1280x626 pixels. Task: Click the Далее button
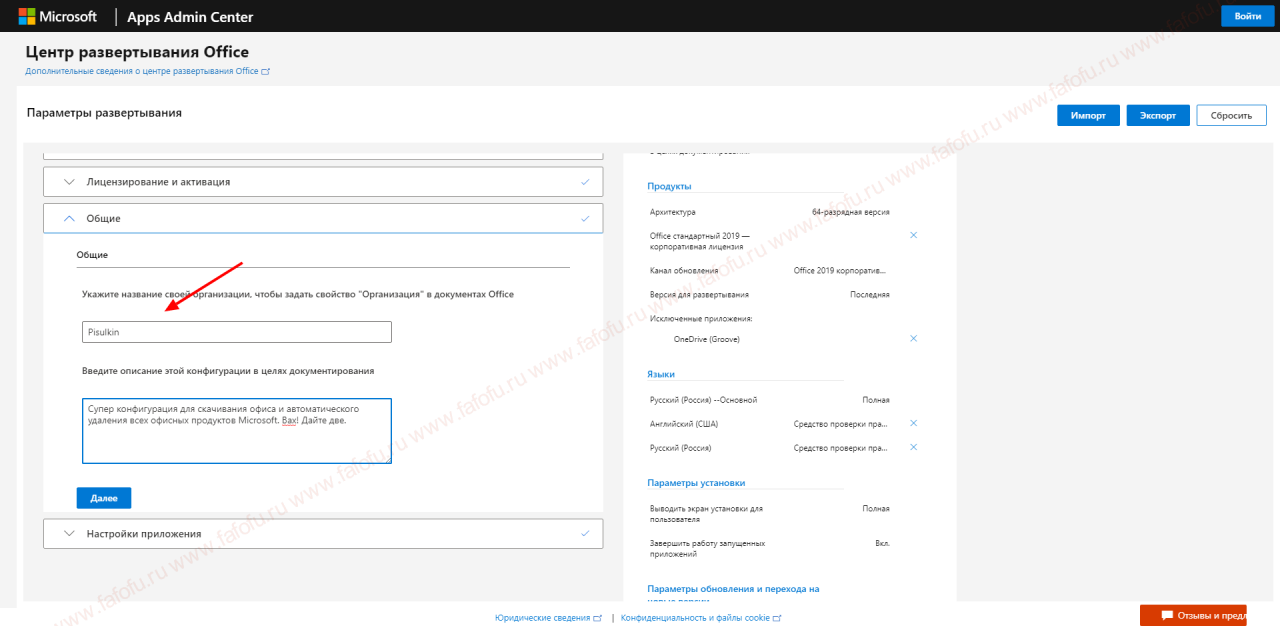pyautogui.click(x=104, y=497)
